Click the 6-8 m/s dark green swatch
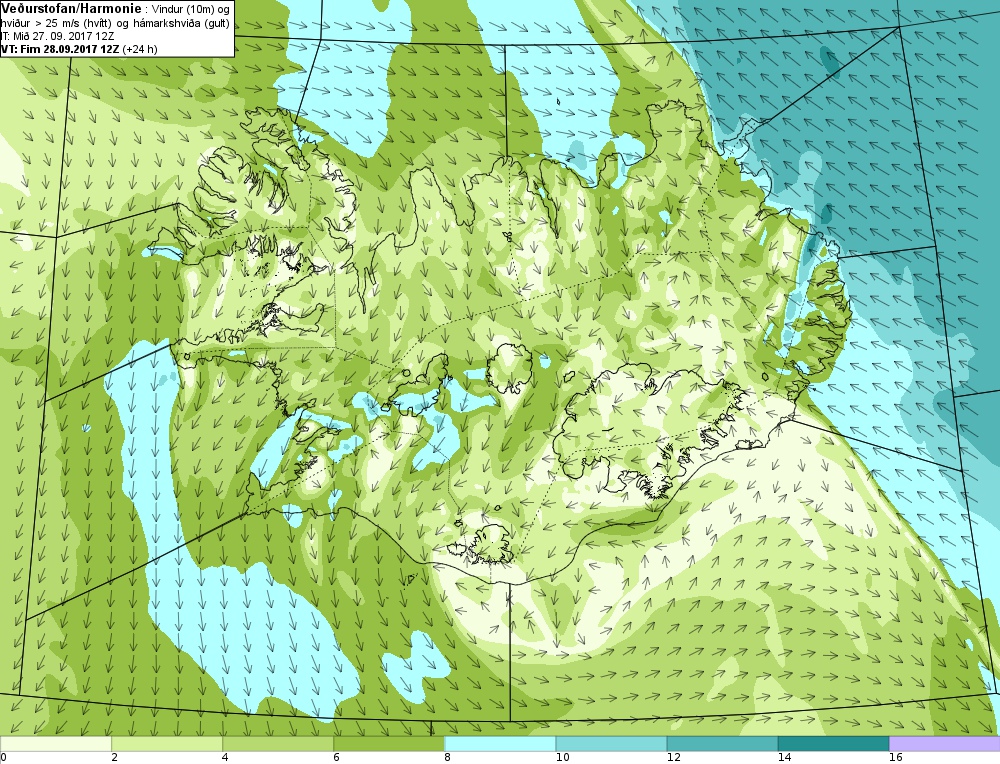 [x=388, y=744]
